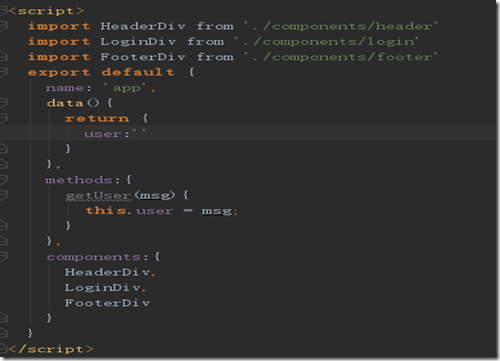
Task: Click the import keyword before FooterDiv
Action: [x=59, y=57]
